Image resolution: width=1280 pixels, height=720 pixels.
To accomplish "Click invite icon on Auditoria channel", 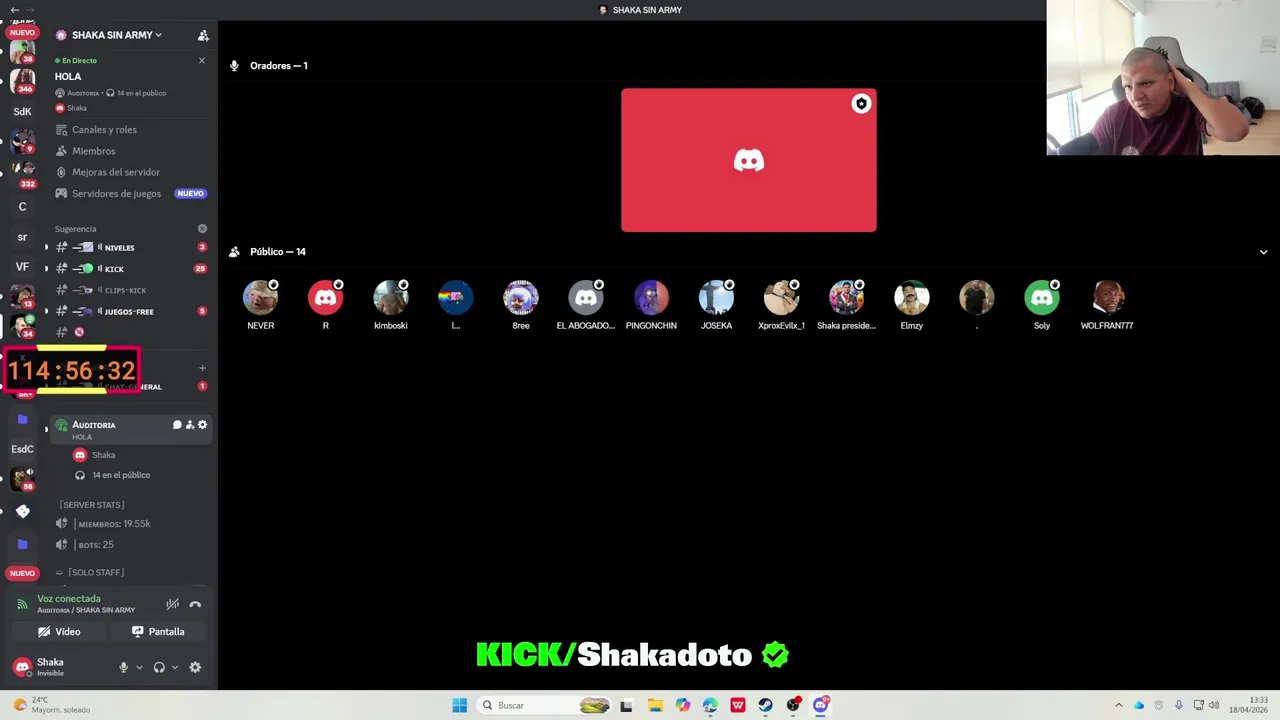I will (x=190, y=425).
